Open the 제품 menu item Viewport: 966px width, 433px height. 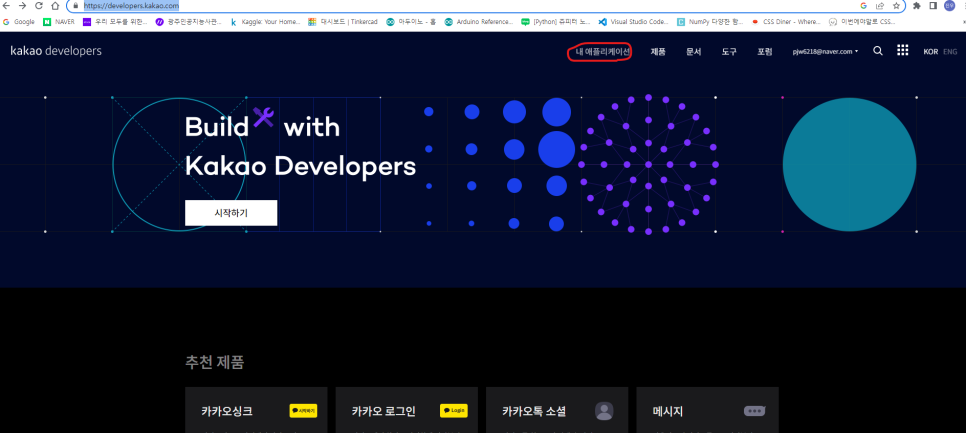point(658,52)
